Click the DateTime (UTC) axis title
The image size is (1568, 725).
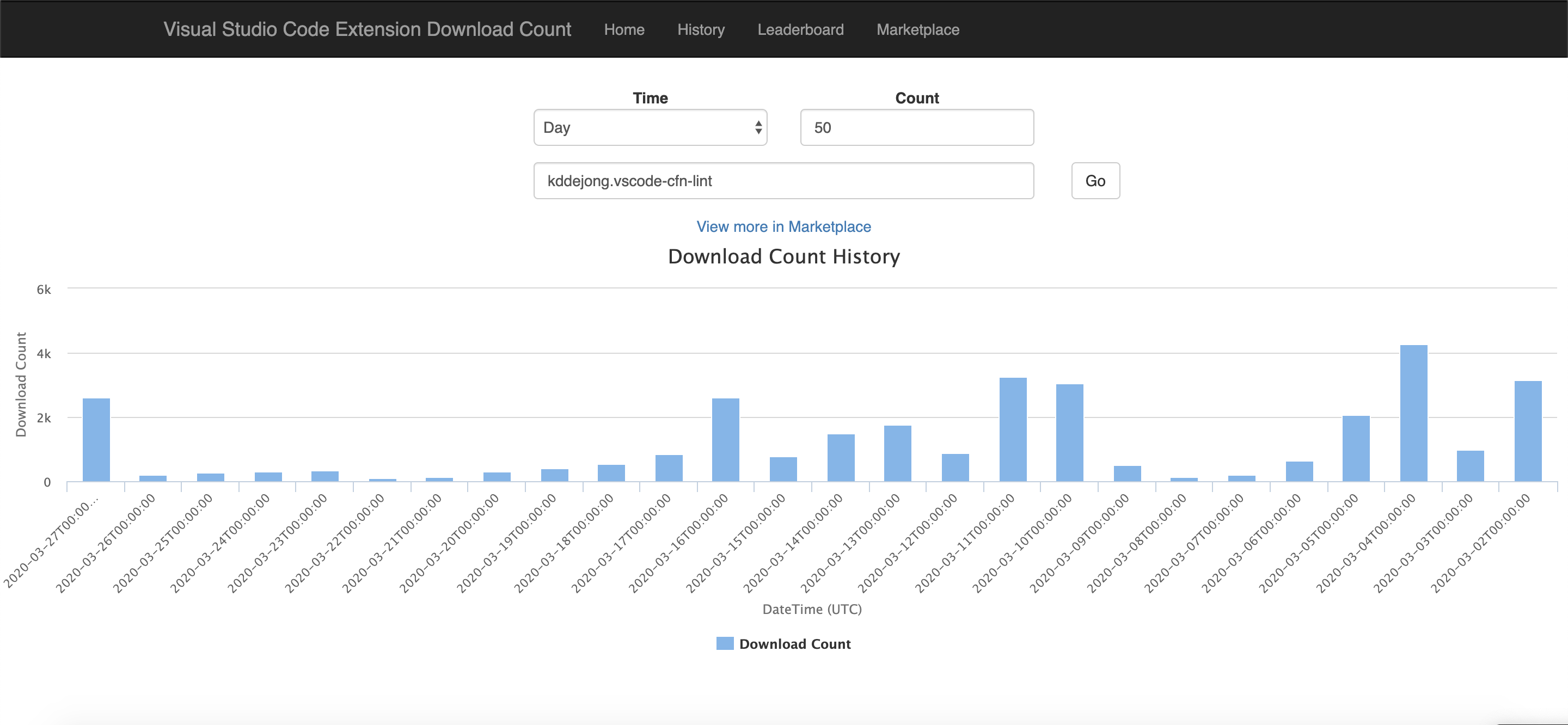click(812, 610)
